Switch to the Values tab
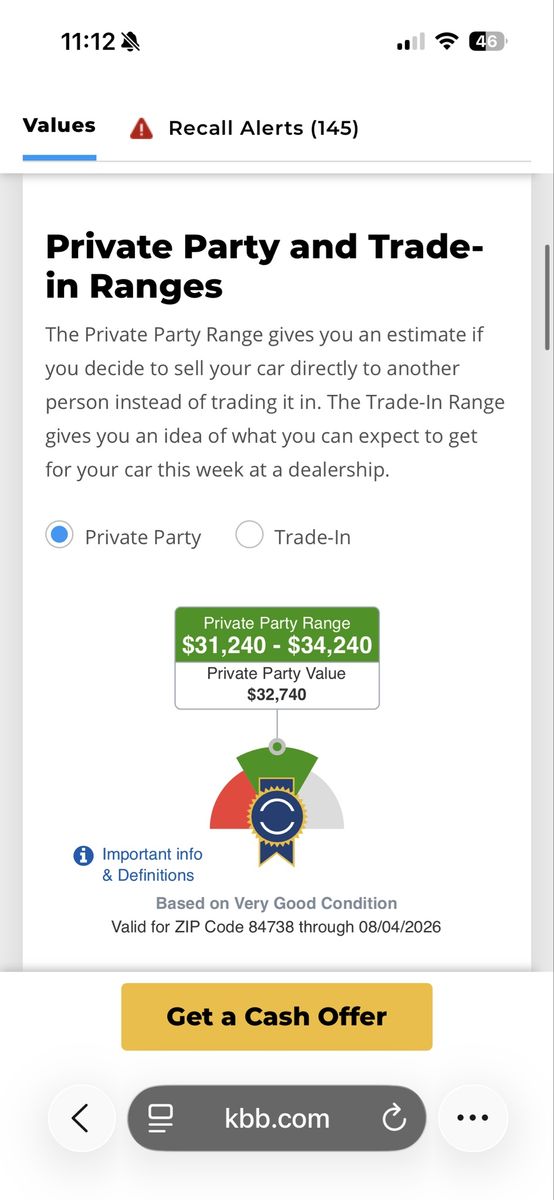The width and height of the screenshot is (554, 1200). click(x=59, y=126)
